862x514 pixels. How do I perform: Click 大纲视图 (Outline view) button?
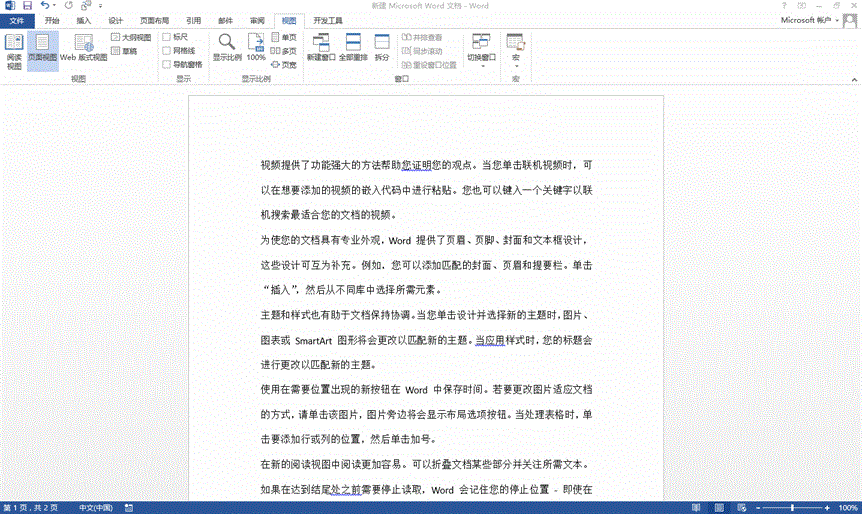pyautogui.click(x=131, y=37)
